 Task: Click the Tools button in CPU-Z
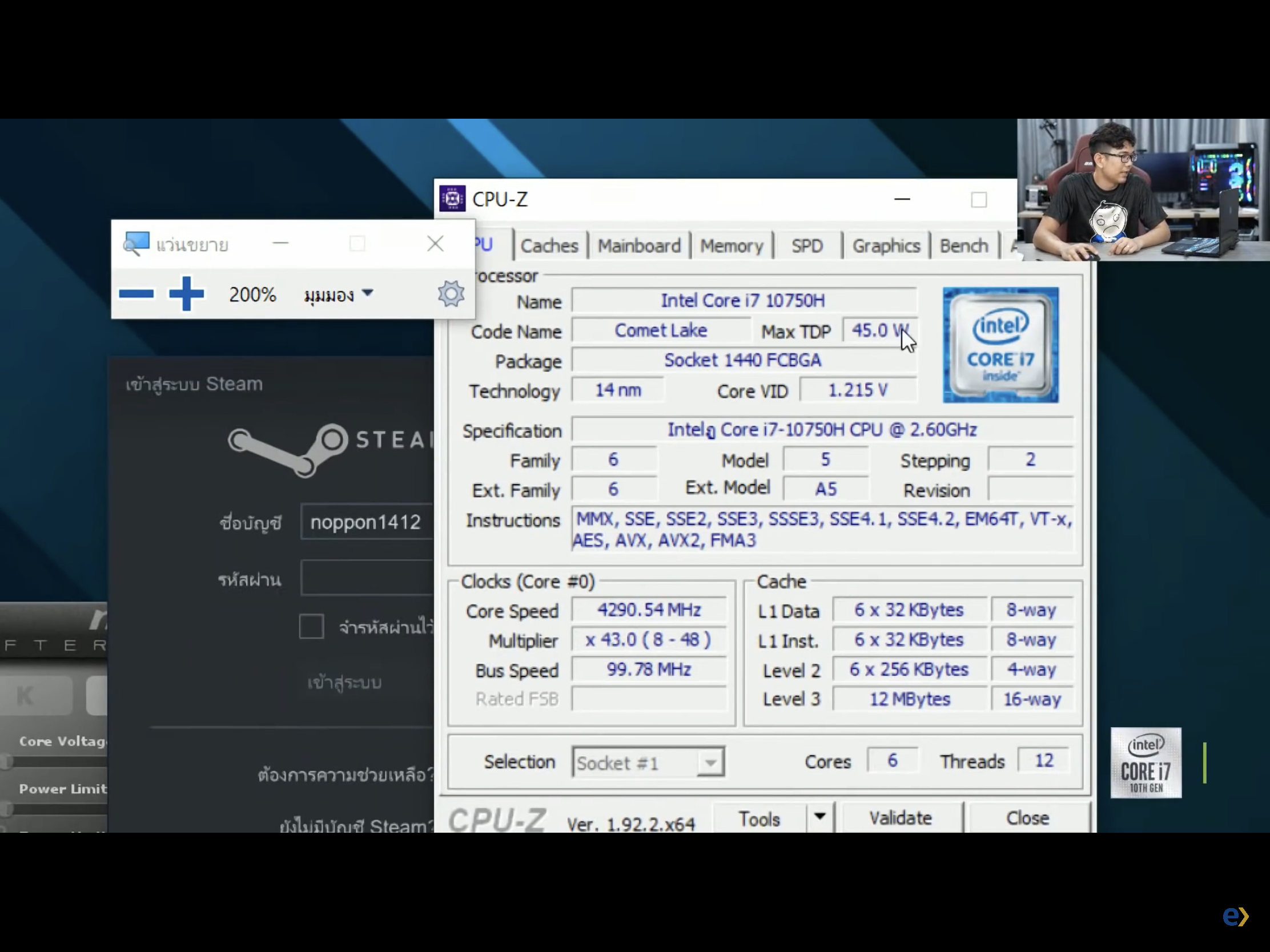(759, 819)
